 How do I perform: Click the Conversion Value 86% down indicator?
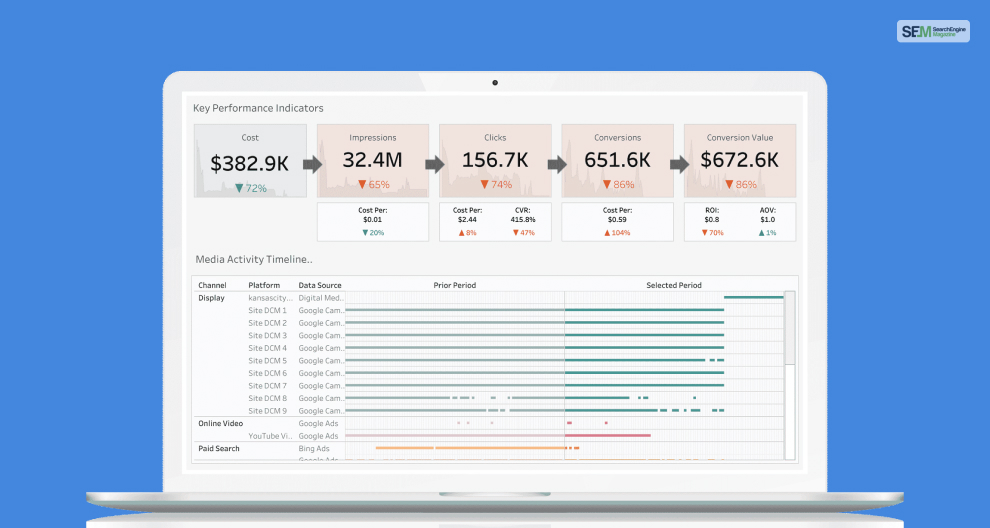741,184
